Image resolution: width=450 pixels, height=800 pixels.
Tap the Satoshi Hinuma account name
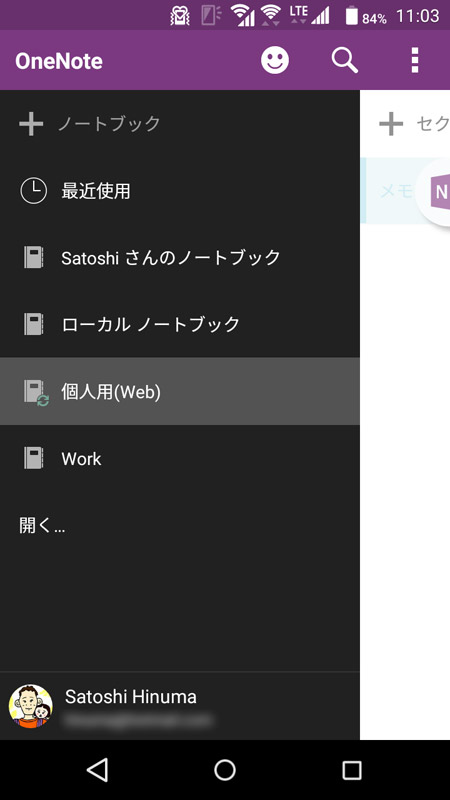[131, 696]
